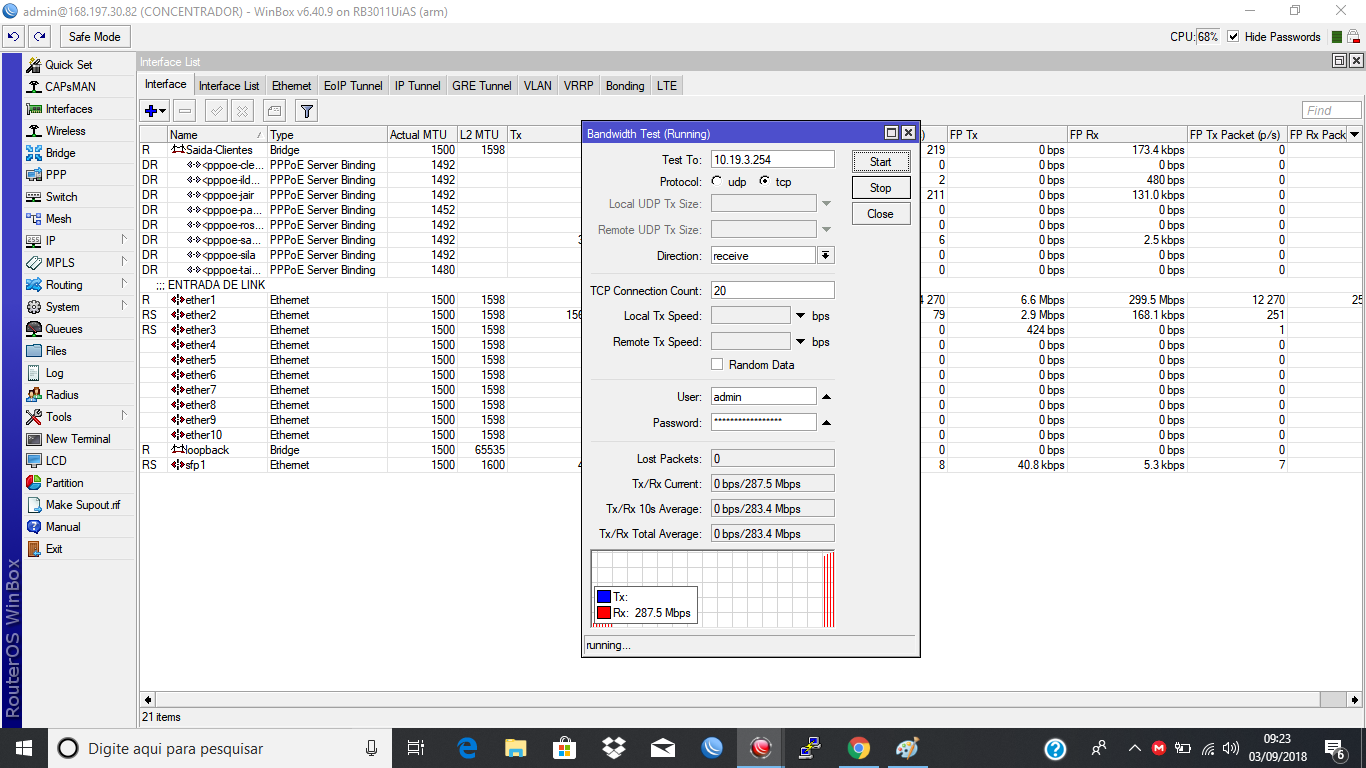
Task: Switch to VLAN tab
Action: point(537,86)
